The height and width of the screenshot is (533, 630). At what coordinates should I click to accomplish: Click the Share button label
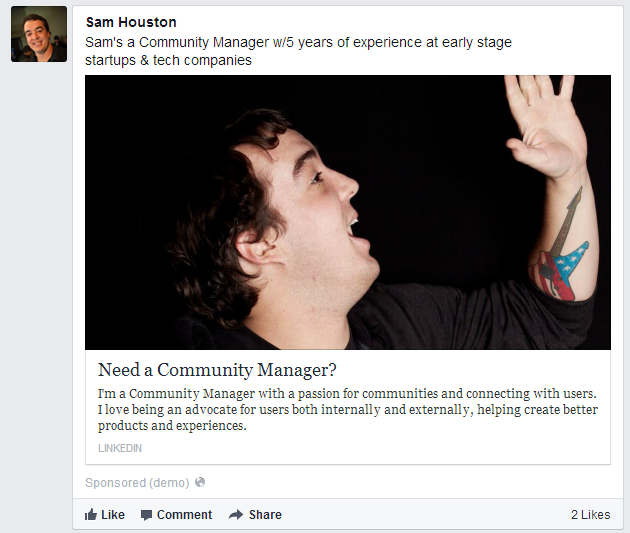(265, 515)
